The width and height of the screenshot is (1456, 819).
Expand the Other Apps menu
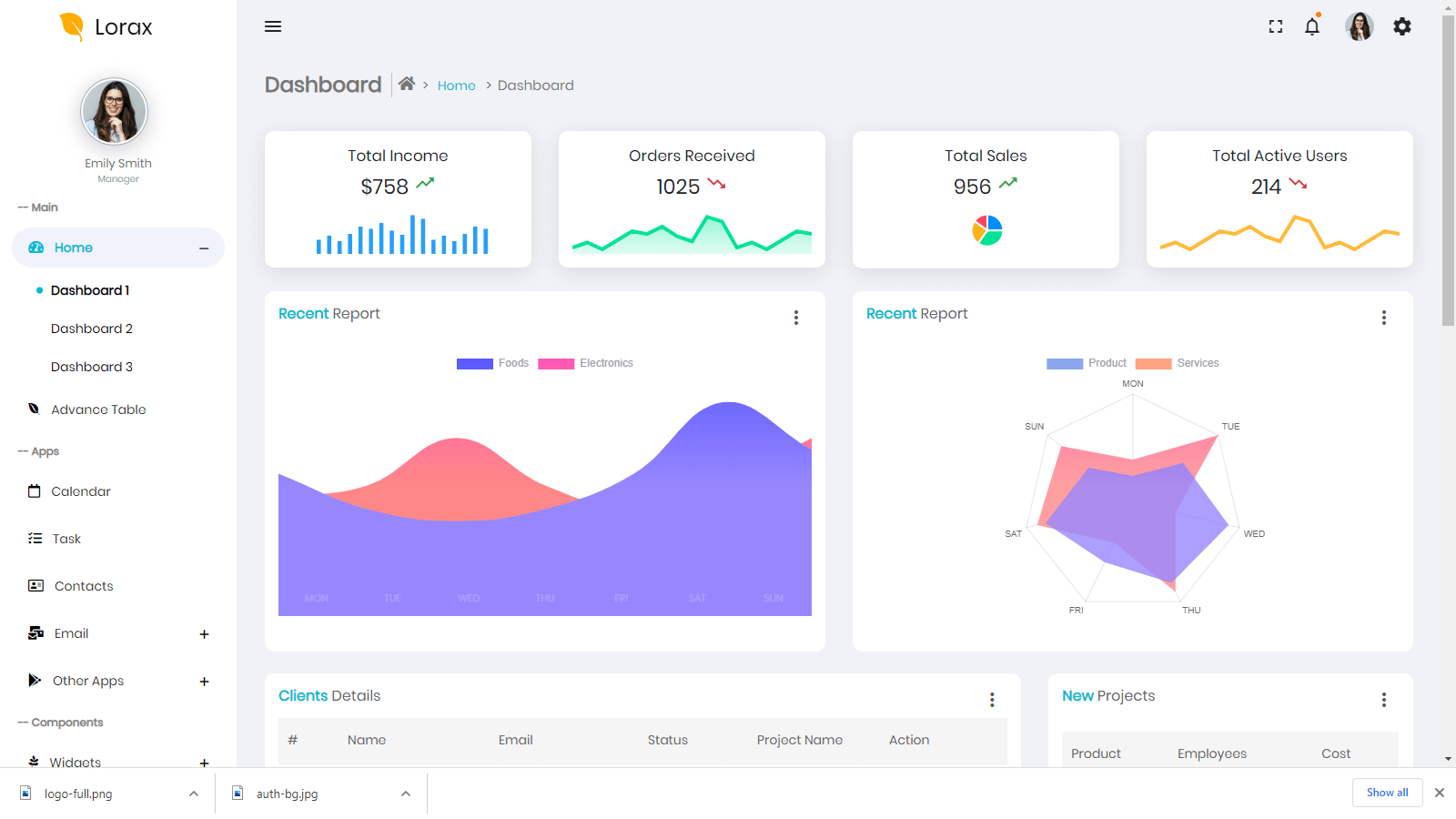(204, 681)
